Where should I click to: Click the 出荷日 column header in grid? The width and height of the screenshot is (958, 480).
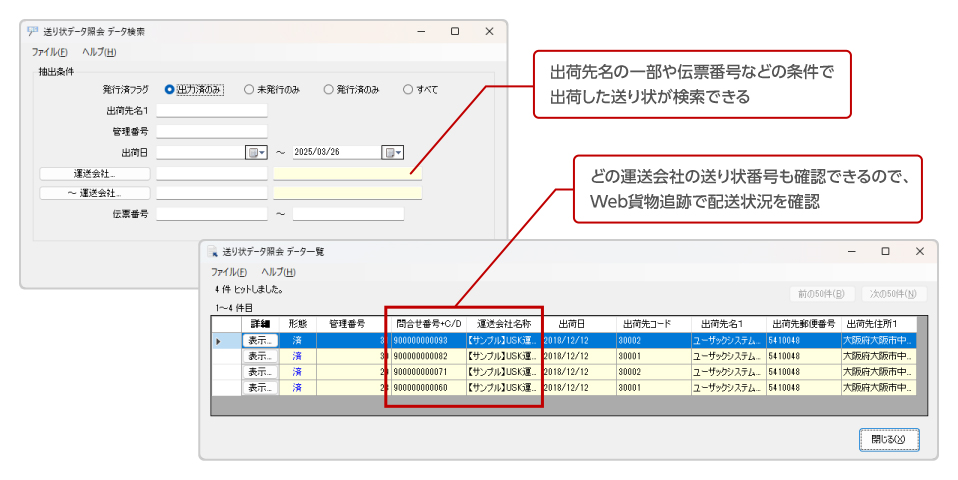pyautogui.click(x=571, y=324)
